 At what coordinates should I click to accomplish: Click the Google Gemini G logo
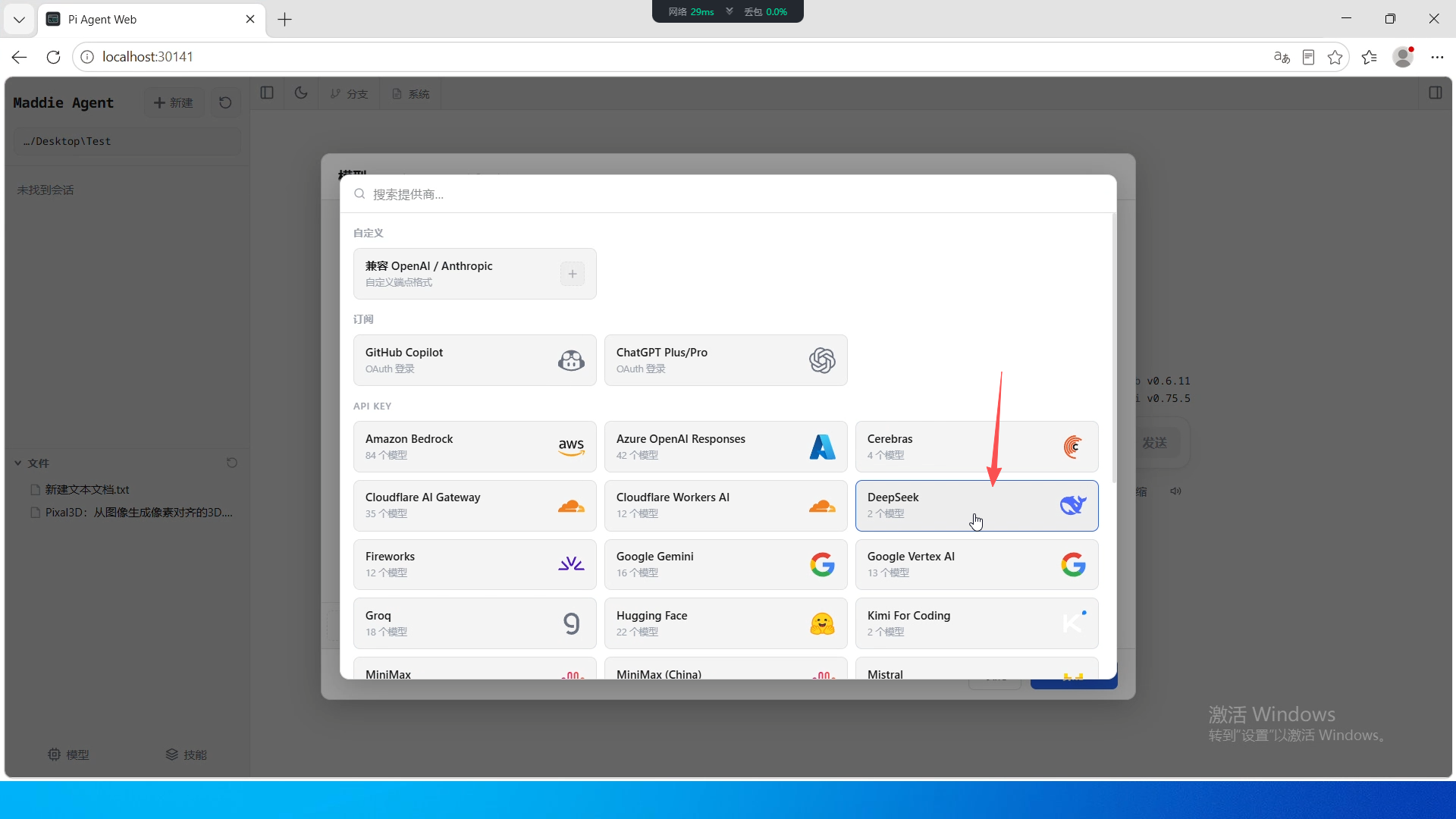(822, 564)
